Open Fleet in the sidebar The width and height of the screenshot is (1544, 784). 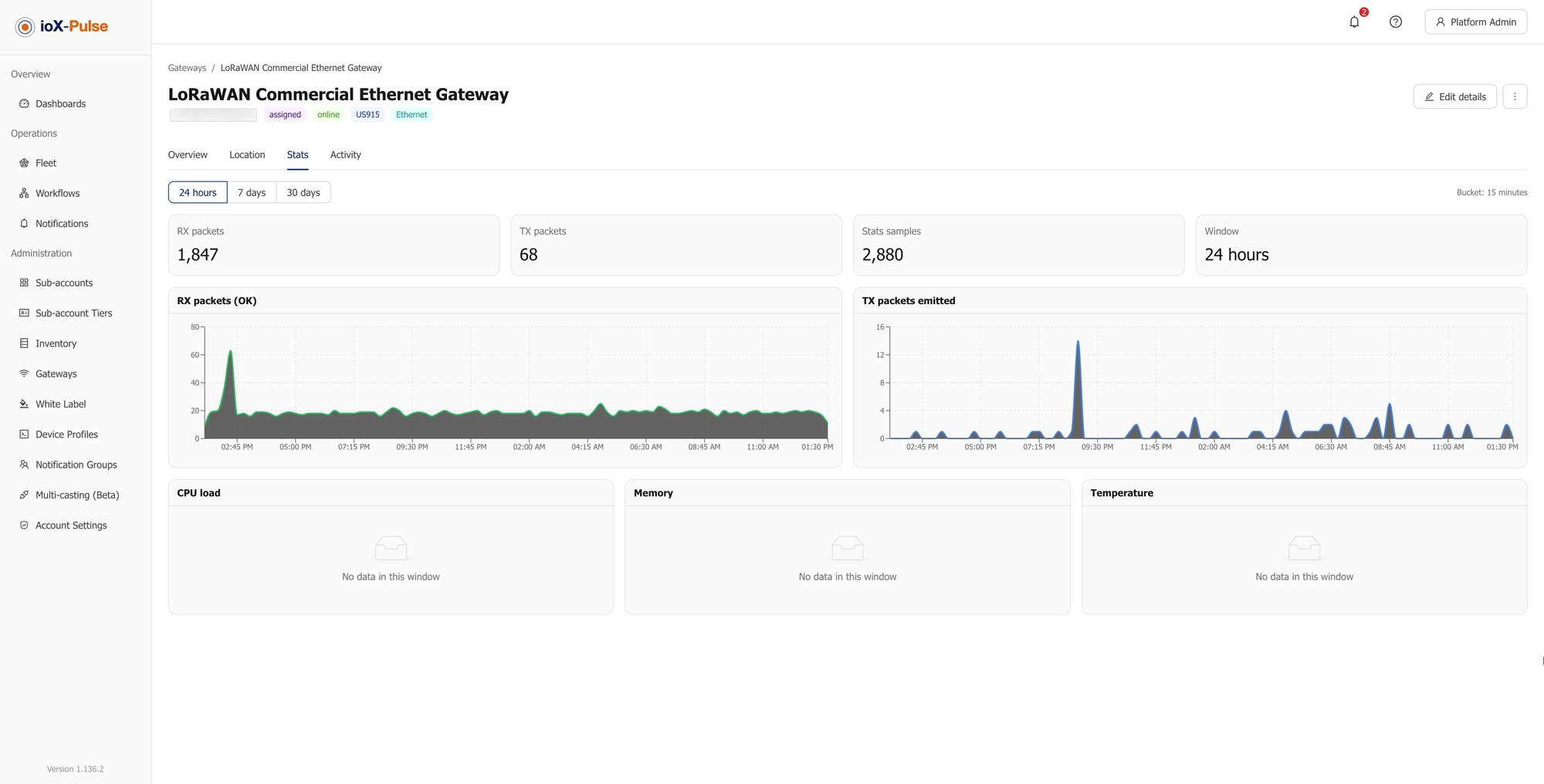point(46,163)
